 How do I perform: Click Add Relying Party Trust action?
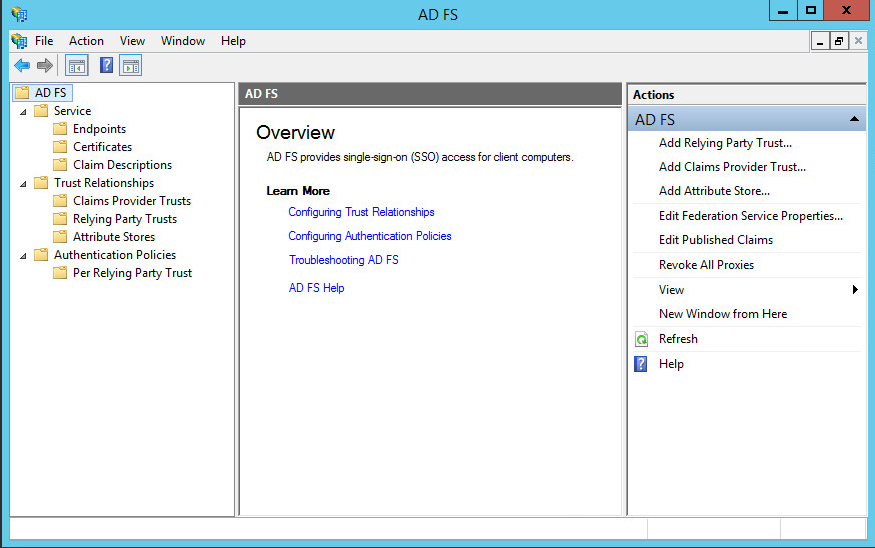(725, 143)
